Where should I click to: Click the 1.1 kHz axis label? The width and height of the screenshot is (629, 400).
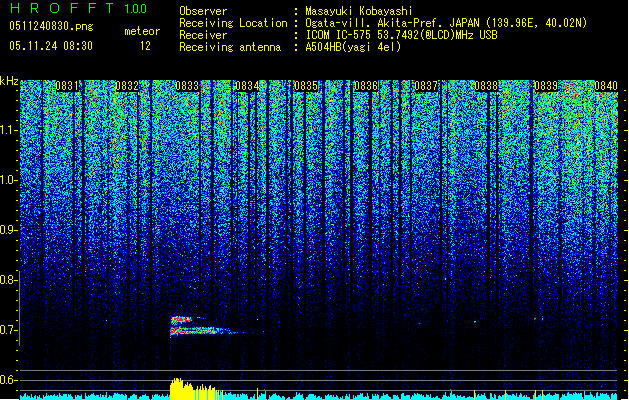click(x=8, y=130)
